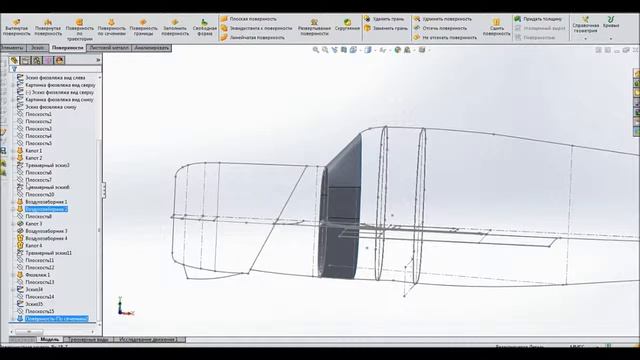Click the Заменить грань (replace face) tool
Viewport: 640px width, 360px height.
click(385, 28)
